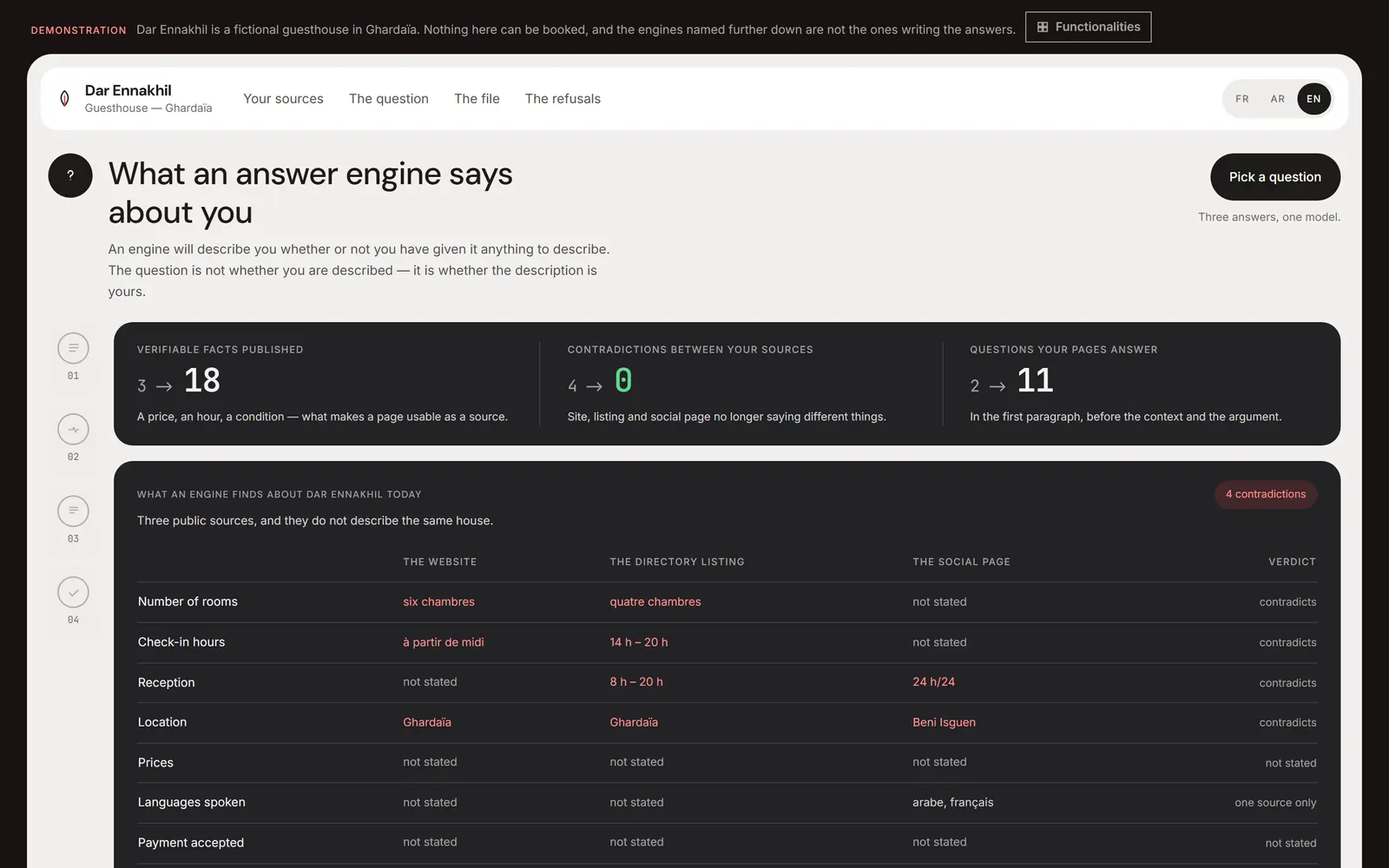The height and width of the screenshot is (868, 1389).
Task: Click The Social Page column header
Action: (x=961, y=562)
